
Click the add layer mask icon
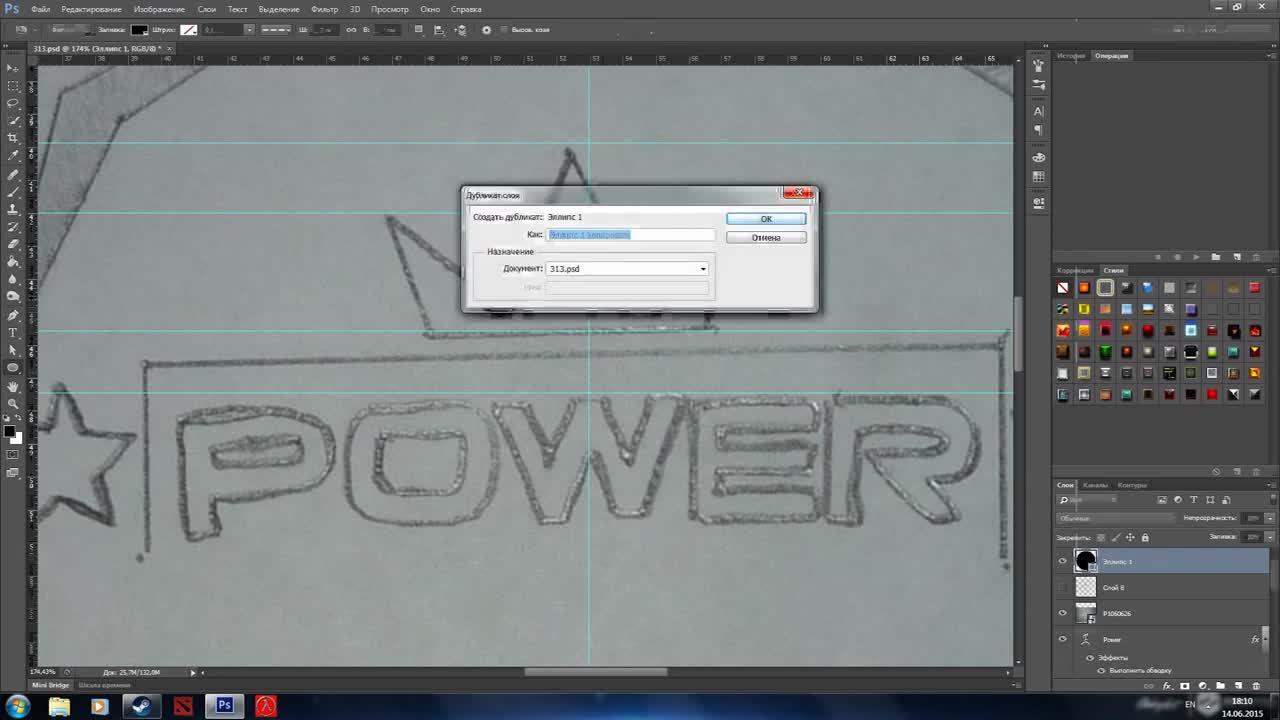pos(1184,686)
